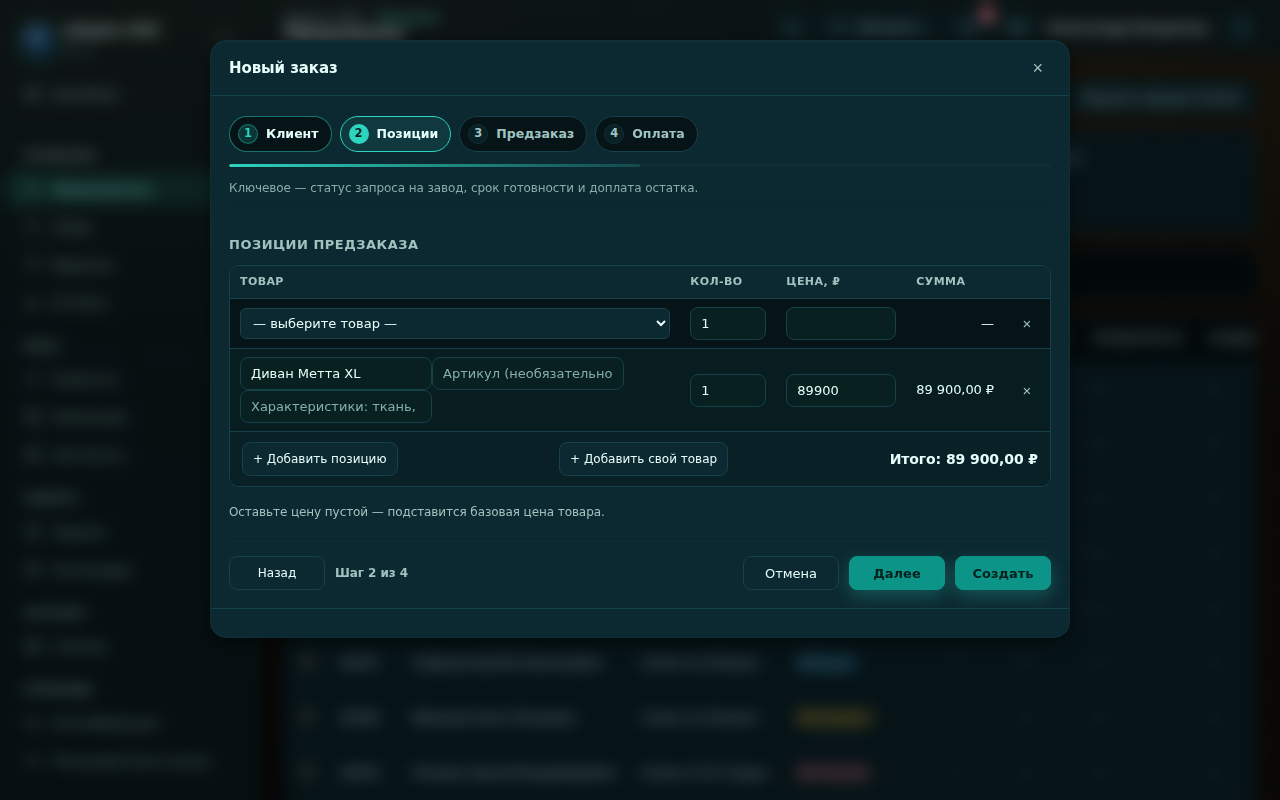The width and height of the screenshot is (1280, 800).
Task: Click «+ Добавить свой товар»
Action: (x=644, y=459)
